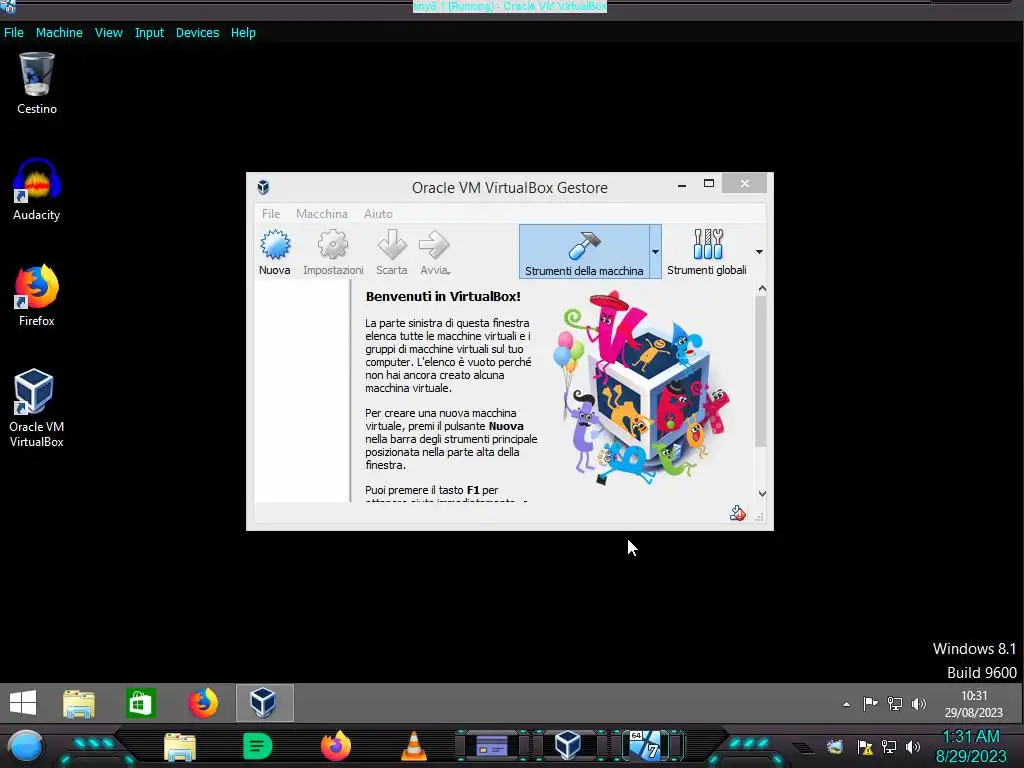Viewport: 1024px width, 768px height.
Task: Click 64-bit 7 VM icon on host taskbar
Action: [645, 745]
